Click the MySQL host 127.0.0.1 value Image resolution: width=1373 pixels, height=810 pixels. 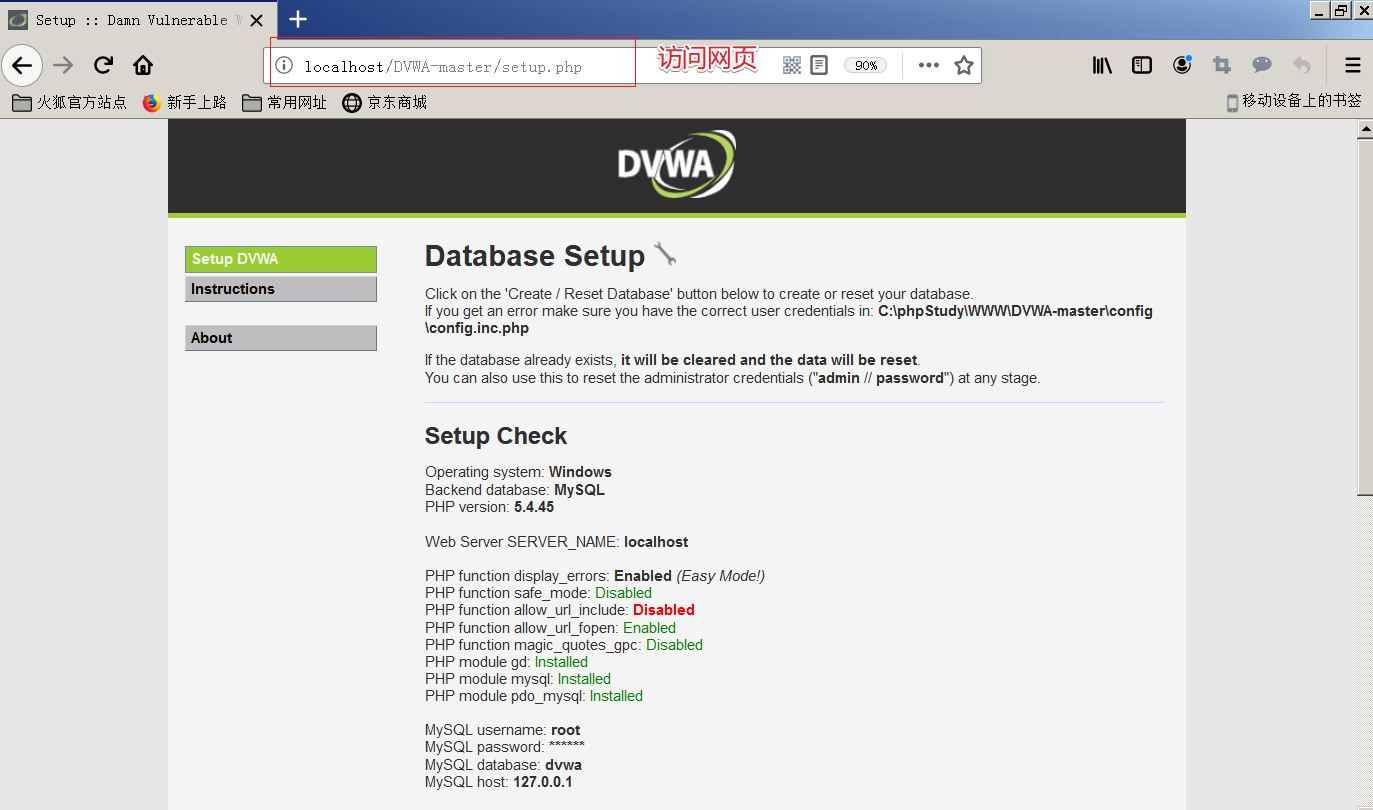[543, 782]
